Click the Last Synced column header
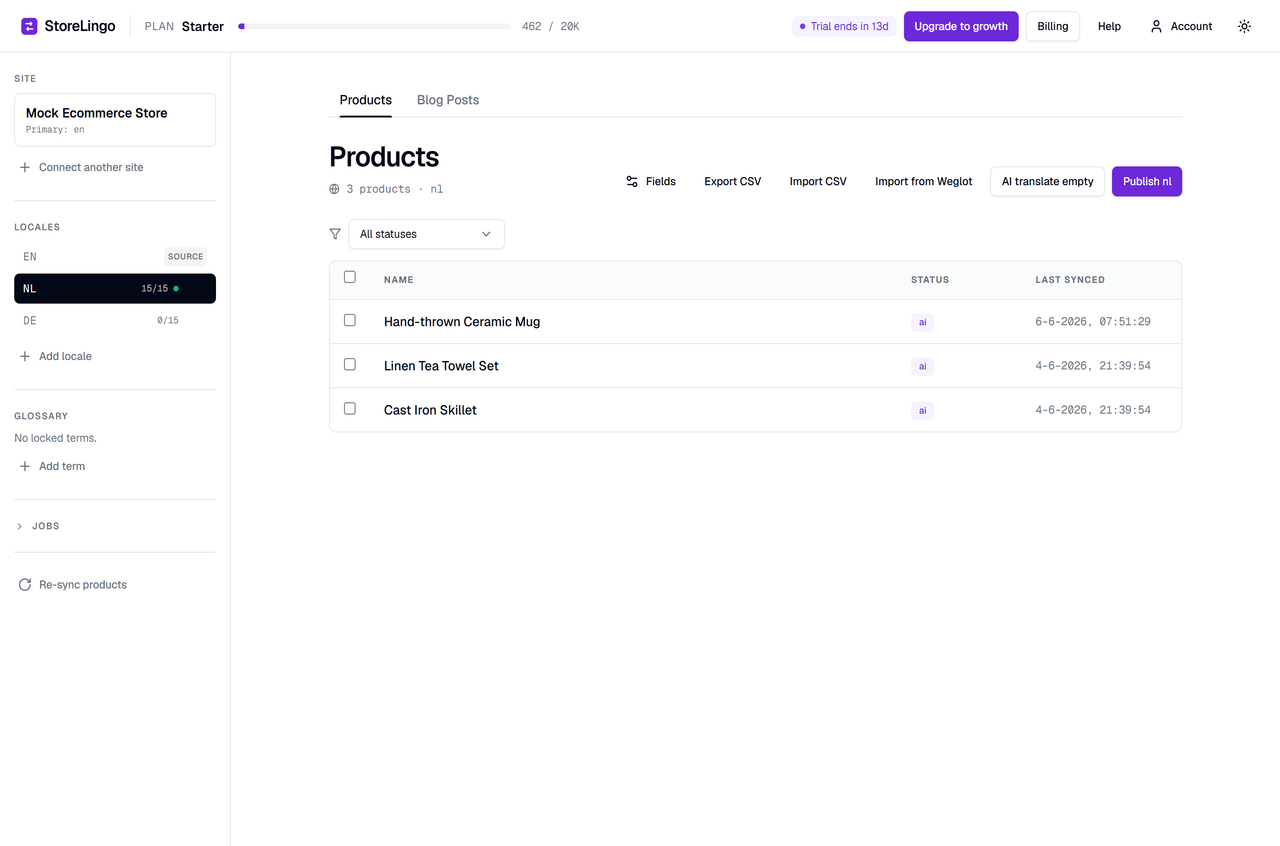The width and height of the screenshot is (1280, 846). pos(1070,280)
